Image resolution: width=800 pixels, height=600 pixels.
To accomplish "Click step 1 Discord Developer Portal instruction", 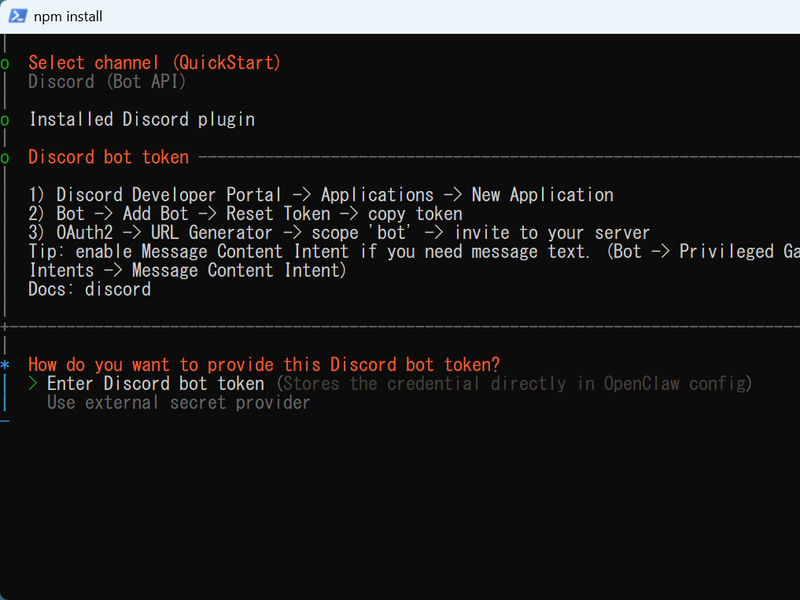I will tap(321, 195).
